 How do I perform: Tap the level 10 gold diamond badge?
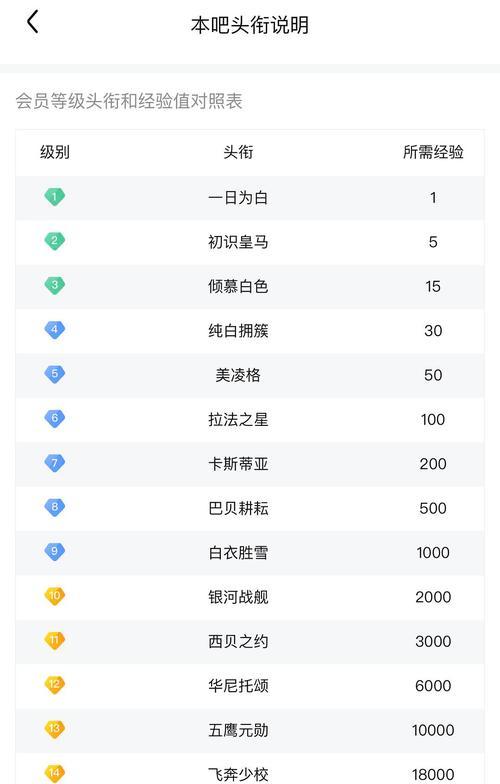tap(54, 596)
